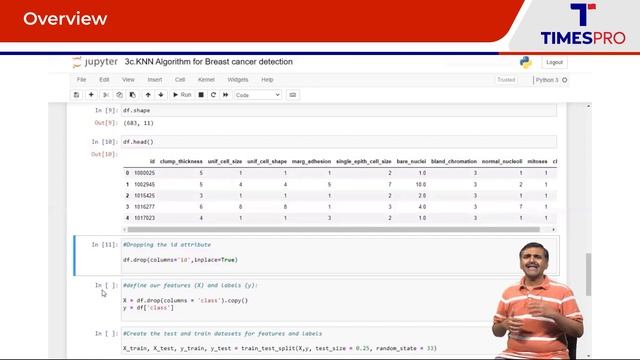The width and height of the screenshot is (640, 360).
Task: Open the Widgets menu
Action: [x=238, y=80]
